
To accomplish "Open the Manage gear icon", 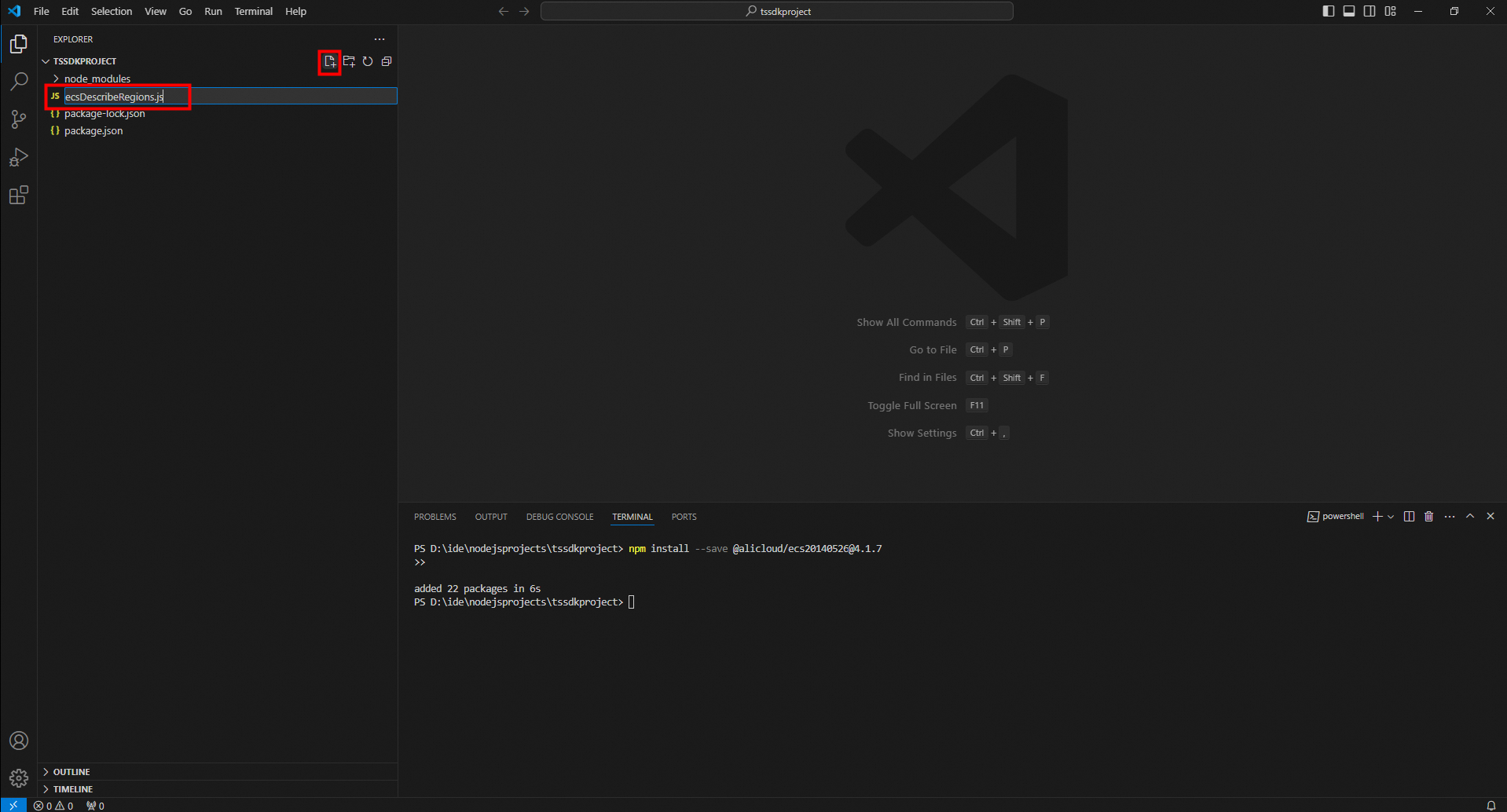I will point(19,778).
